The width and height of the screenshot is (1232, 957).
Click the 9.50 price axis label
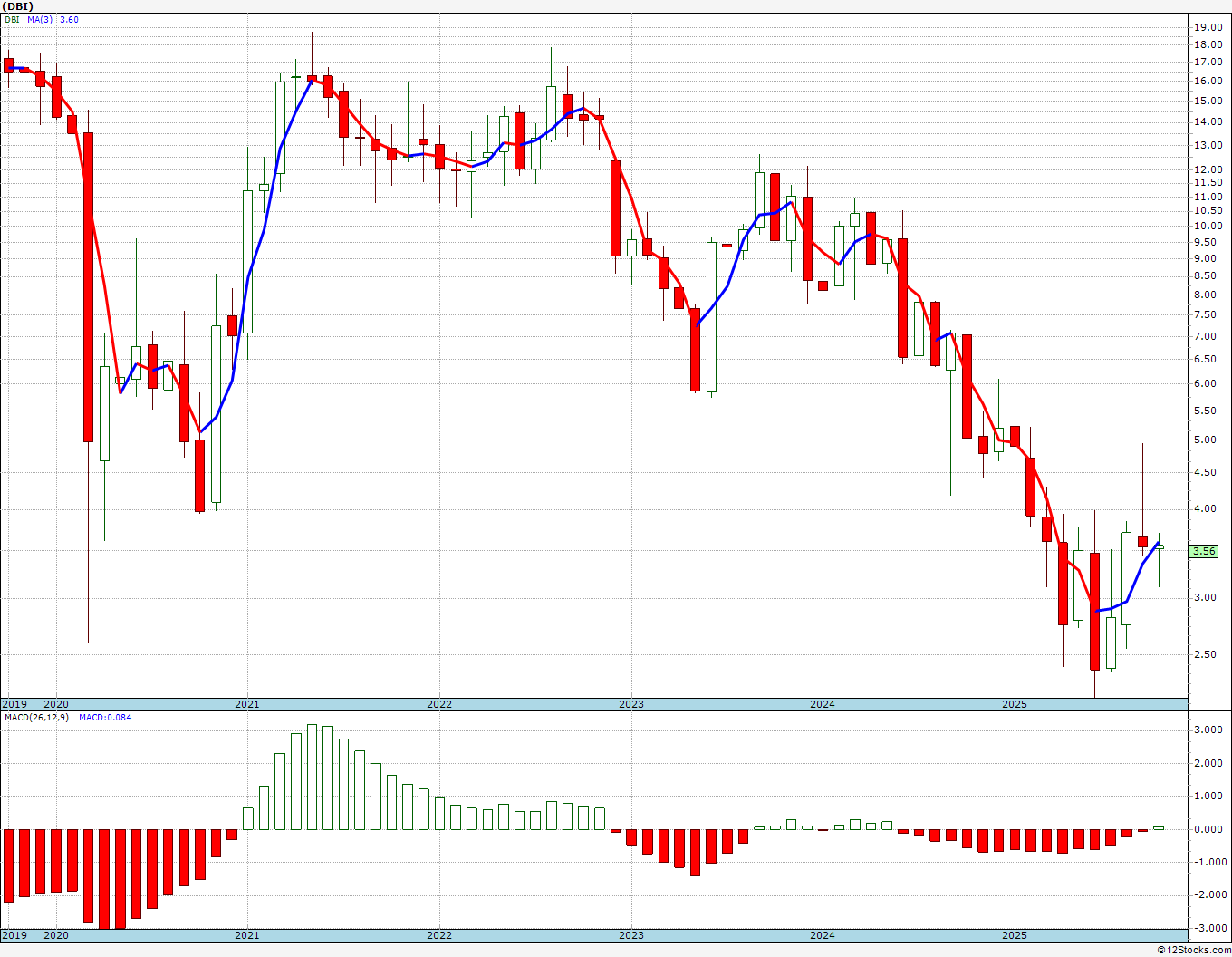(x=1206, y=242)
